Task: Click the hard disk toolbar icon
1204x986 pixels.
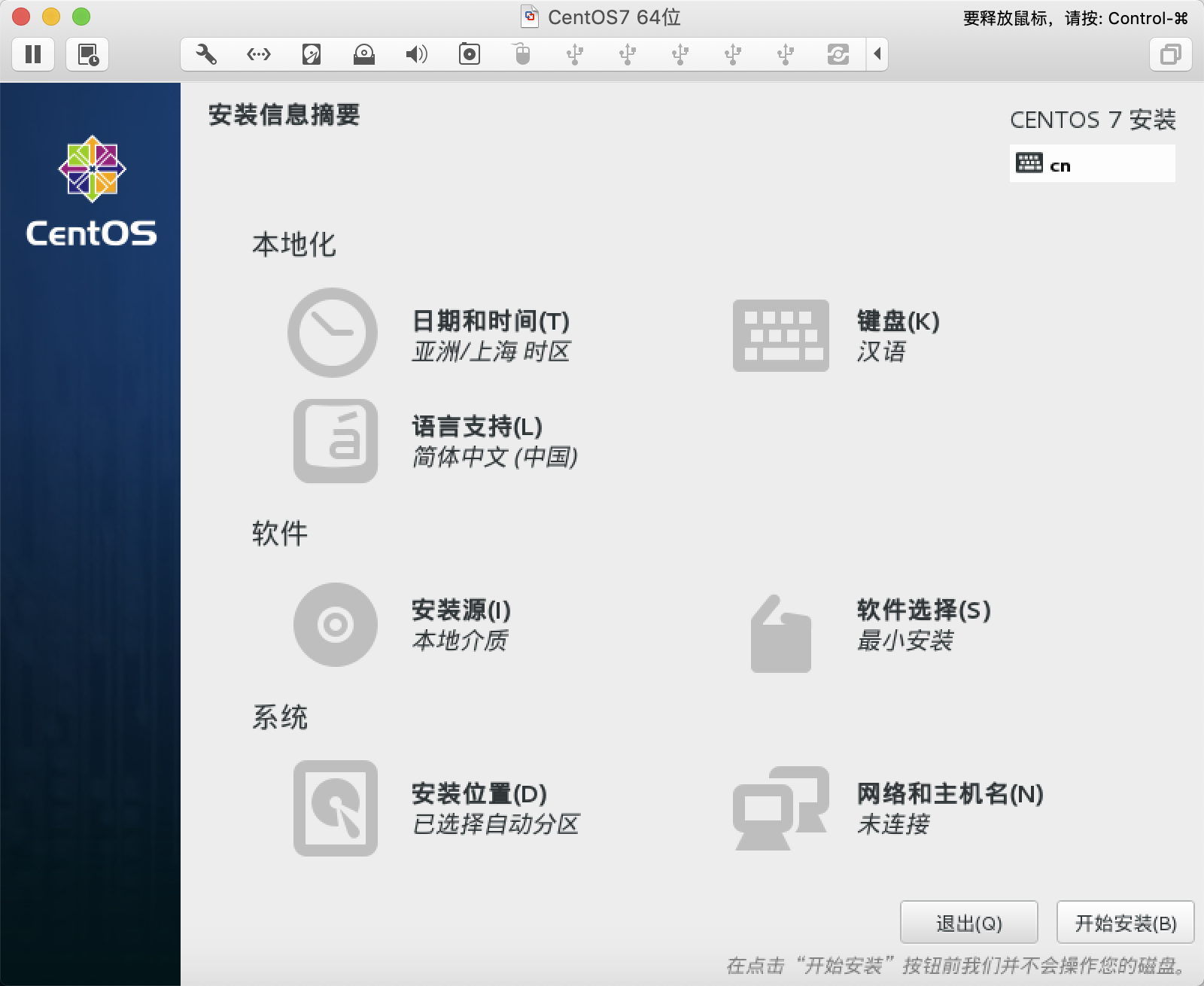Action: 312,54
